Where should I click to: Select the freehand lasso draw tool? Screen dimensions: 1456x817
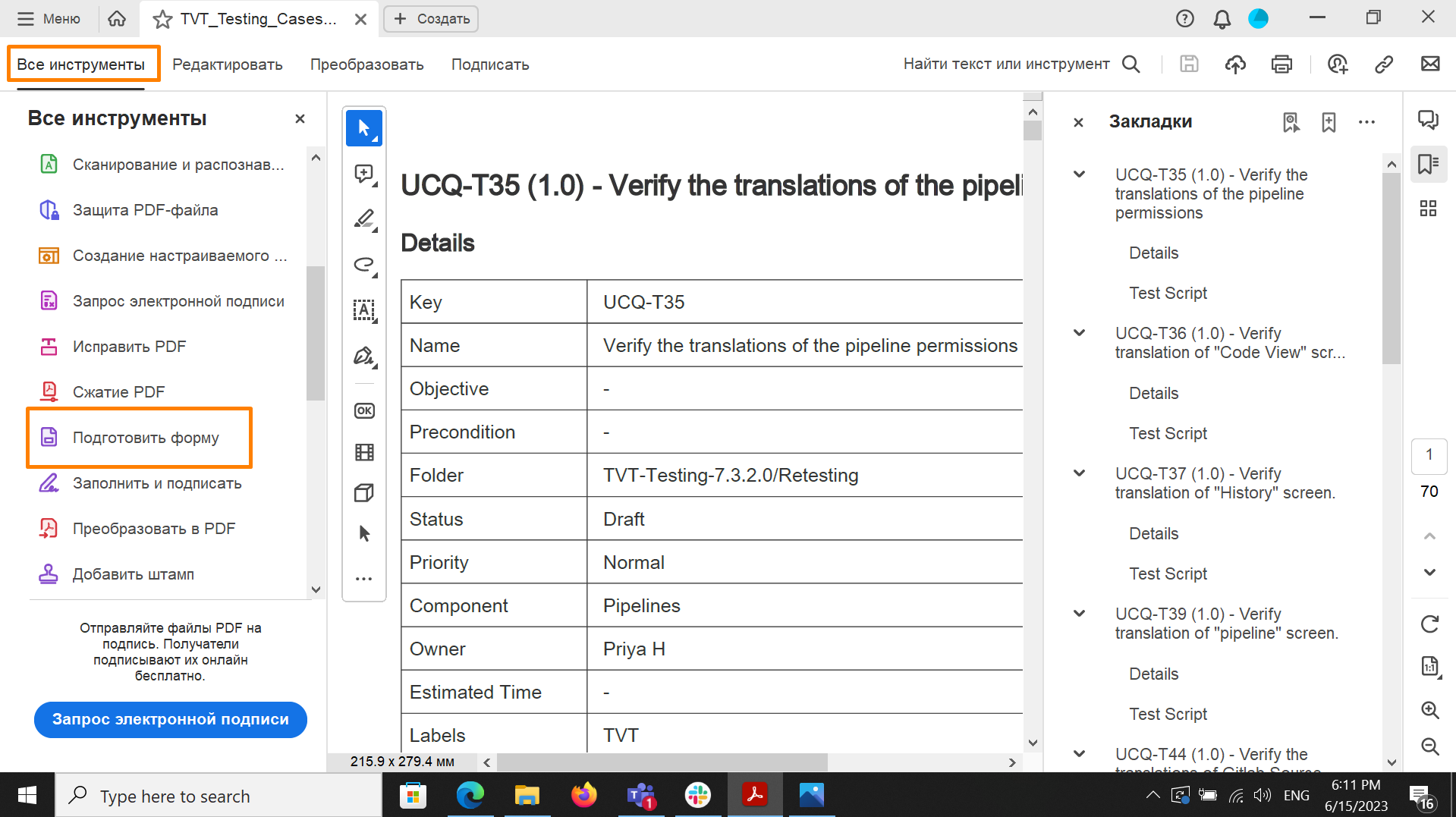[x=364, y=265]
